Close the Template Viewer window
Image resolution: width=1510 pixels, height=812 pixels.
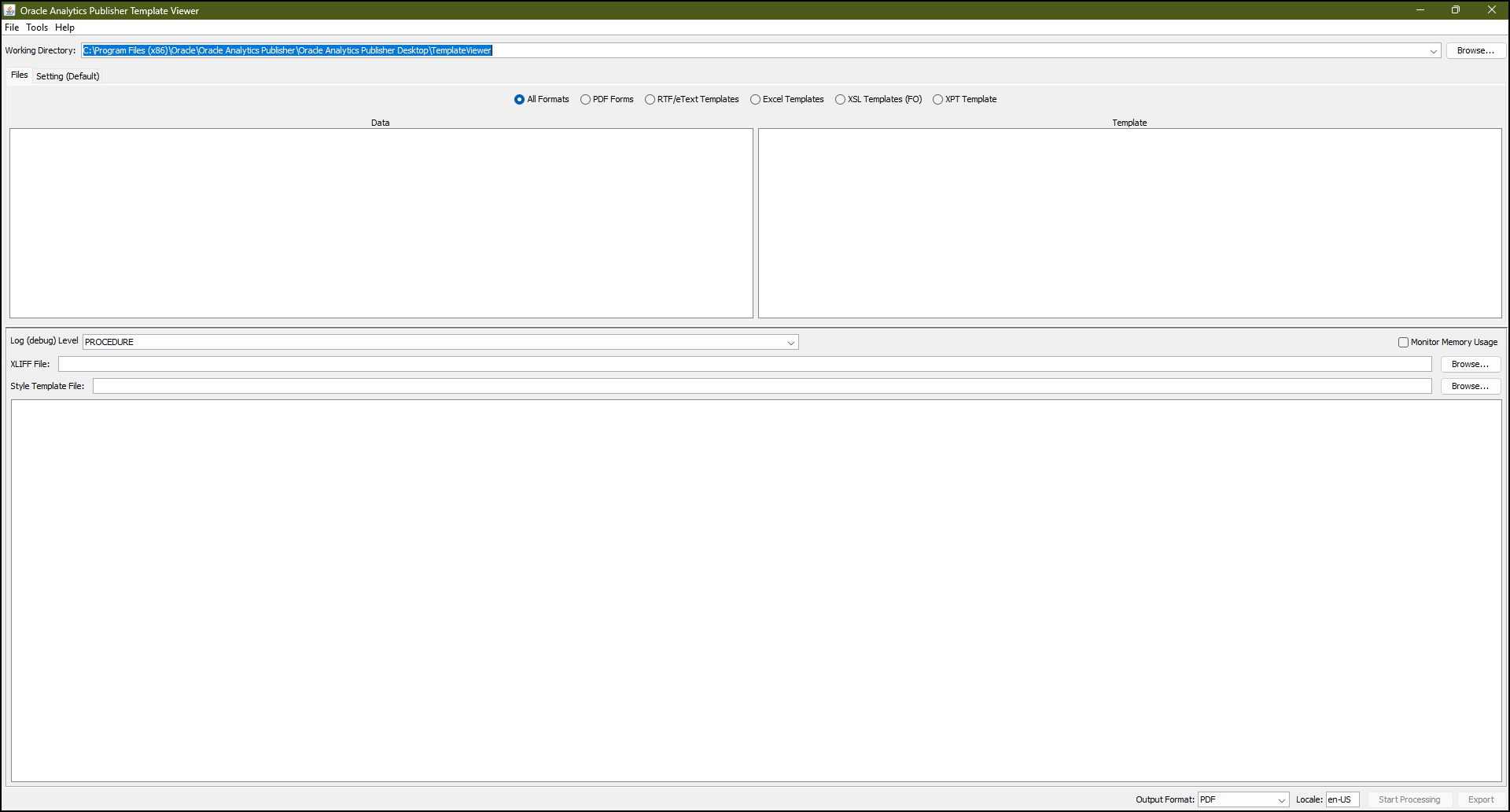point(1491,10)
